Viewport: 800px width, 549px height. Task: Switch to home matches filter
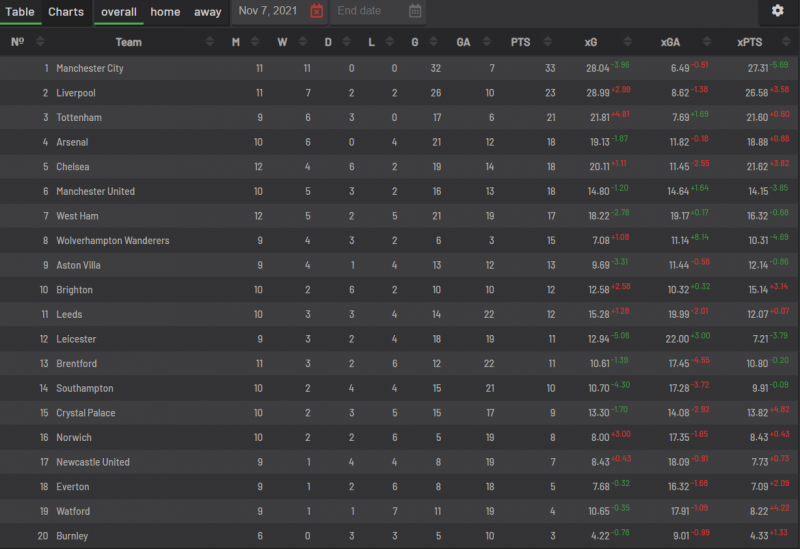pos(165,12)
